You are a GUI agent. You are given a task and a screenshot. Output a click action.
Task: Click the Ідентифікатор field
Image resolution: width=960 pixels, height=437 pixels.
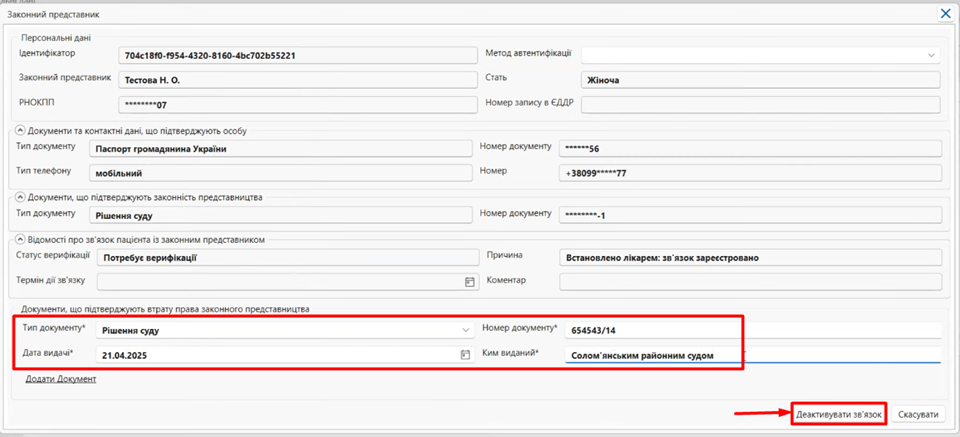[x=298, y=55]
